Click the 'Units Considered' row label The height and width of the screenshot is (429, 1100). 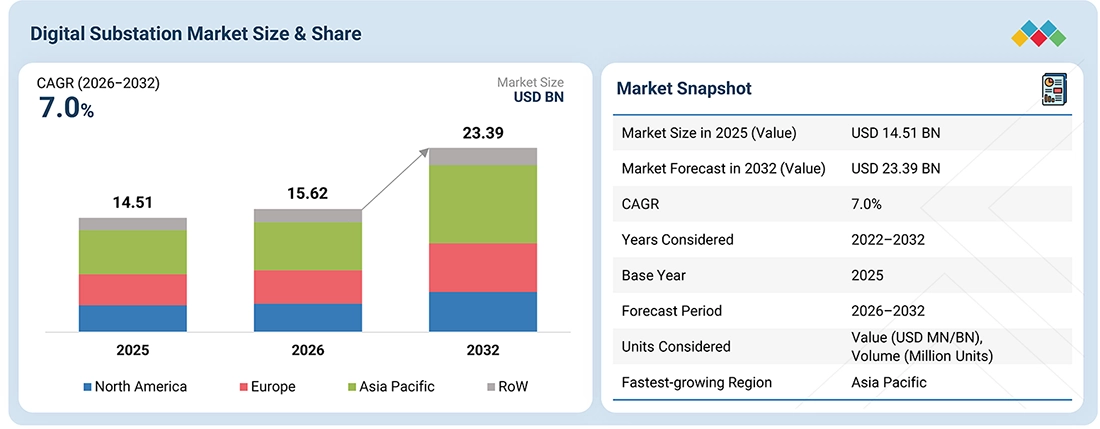pos(676,346)
